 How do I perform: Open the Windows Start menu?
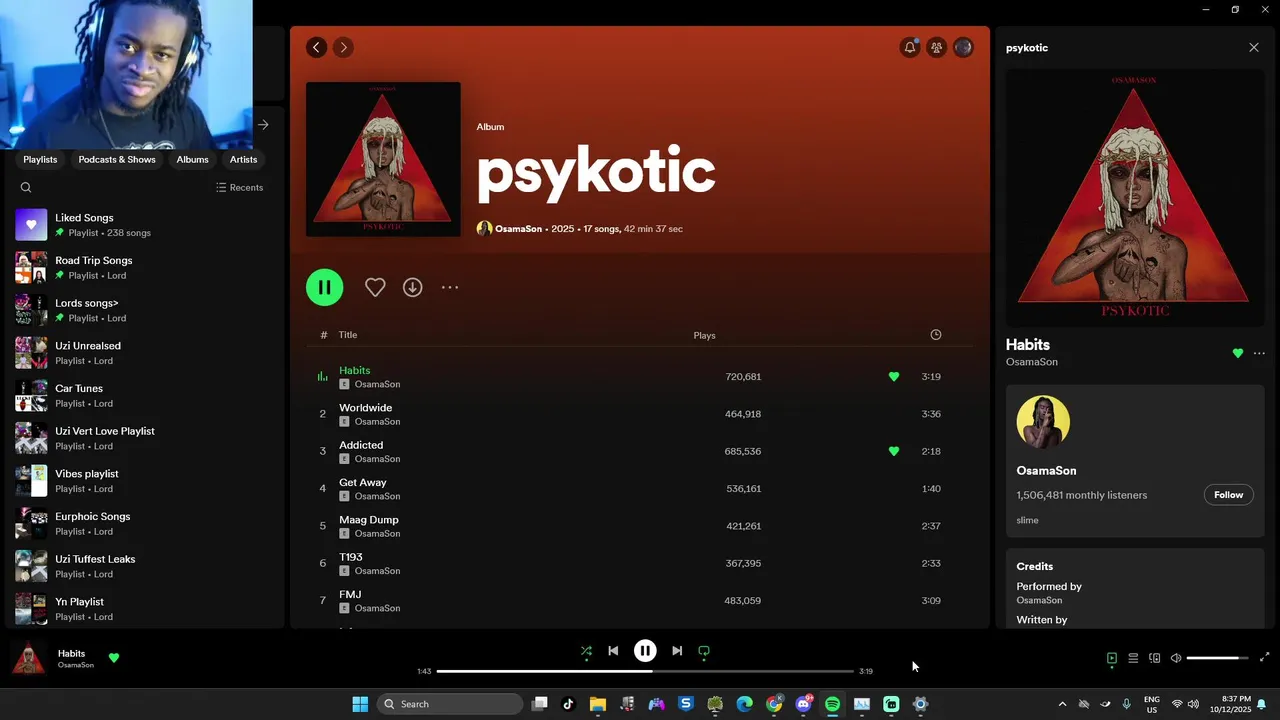click(x=360, y=704)
